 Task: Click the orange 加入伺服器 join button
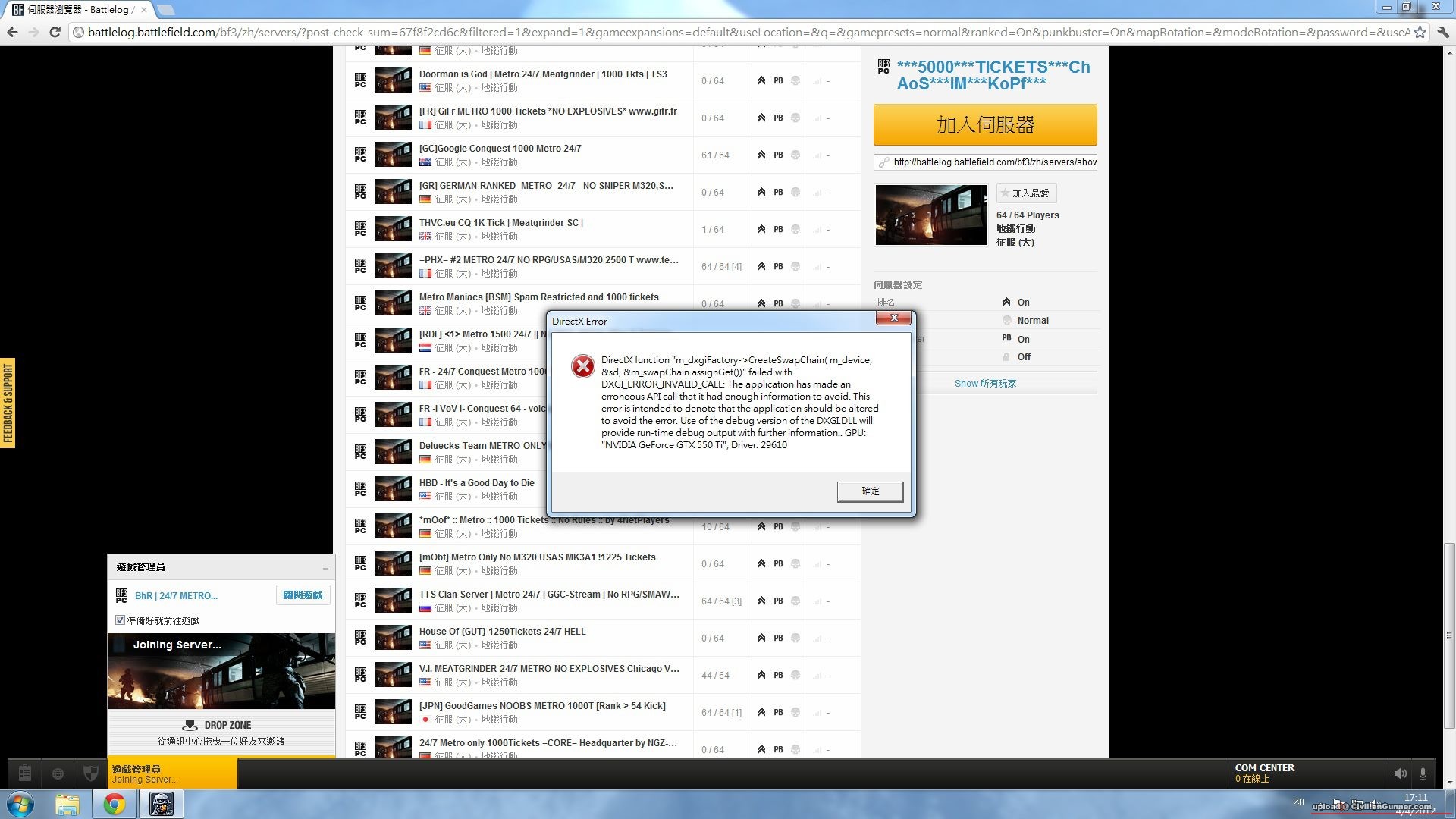click(985, 125)
